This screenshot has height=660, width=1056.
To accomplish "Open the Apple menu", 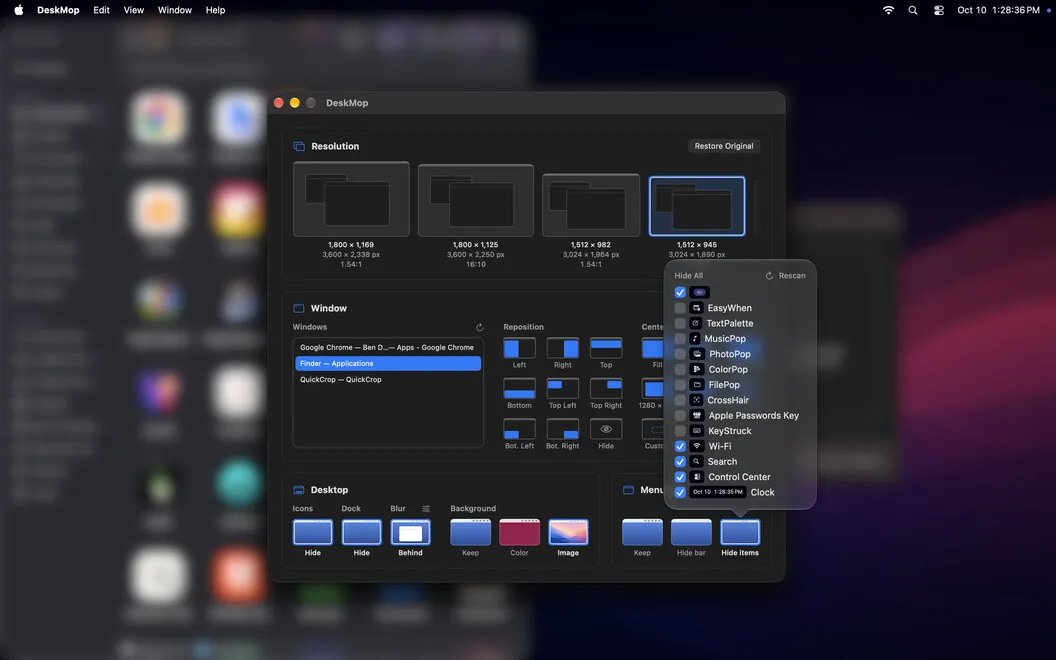I will coord(19,10).
